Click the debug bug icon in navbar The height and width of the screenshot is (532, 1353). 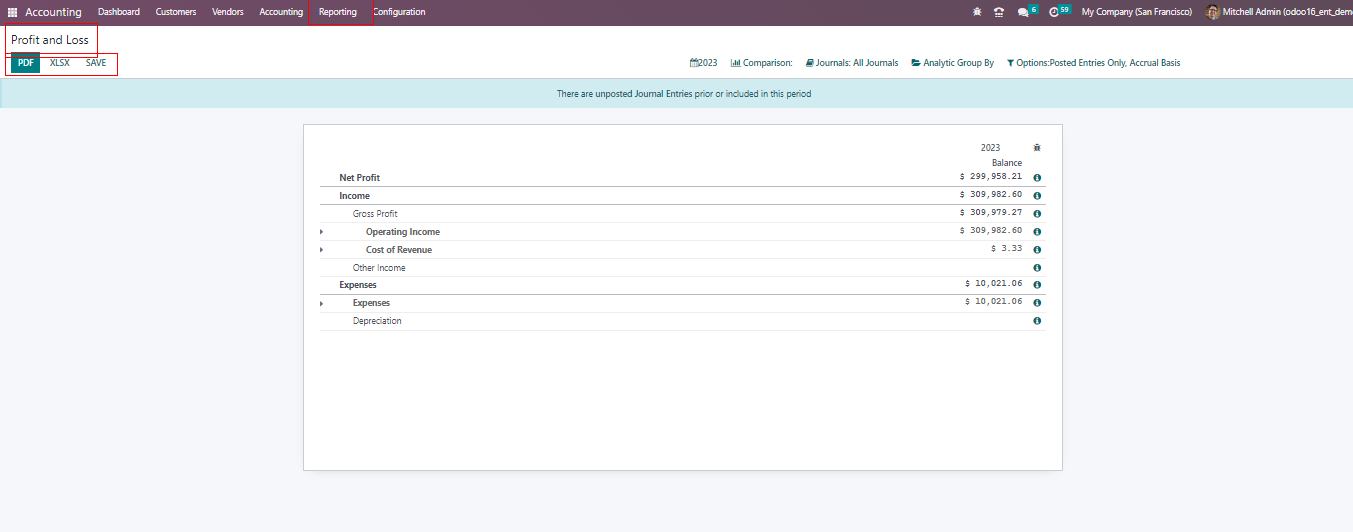(x=976, y=12)
